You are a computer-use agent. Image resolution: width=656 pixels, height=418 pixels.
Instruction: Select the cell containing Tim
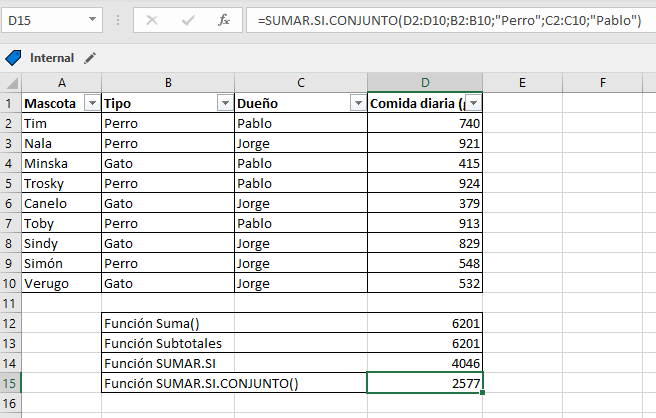click(x=62, y=123)
